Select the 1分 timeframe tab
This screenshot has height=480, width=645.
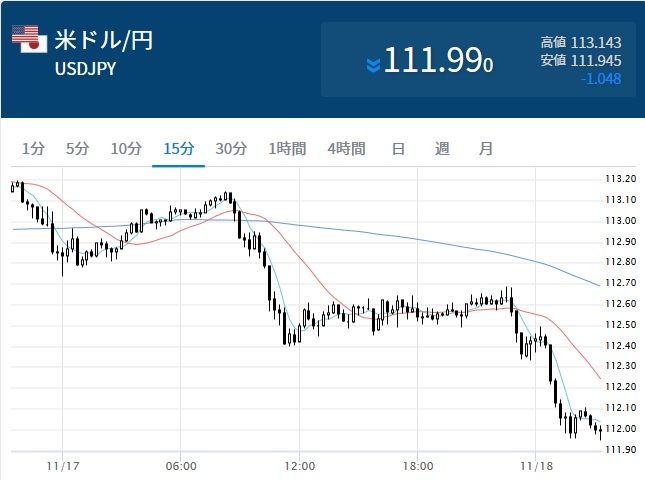point(33,149)
